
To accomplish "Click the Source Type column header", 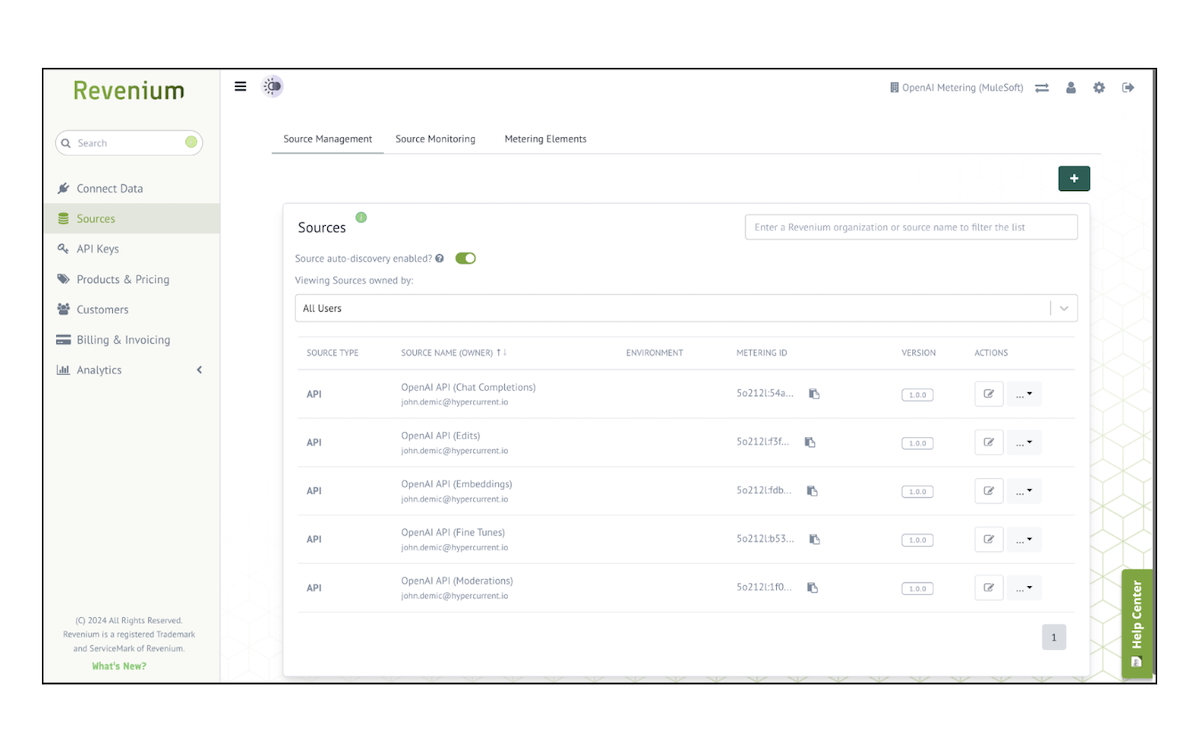I will point(332,353).
